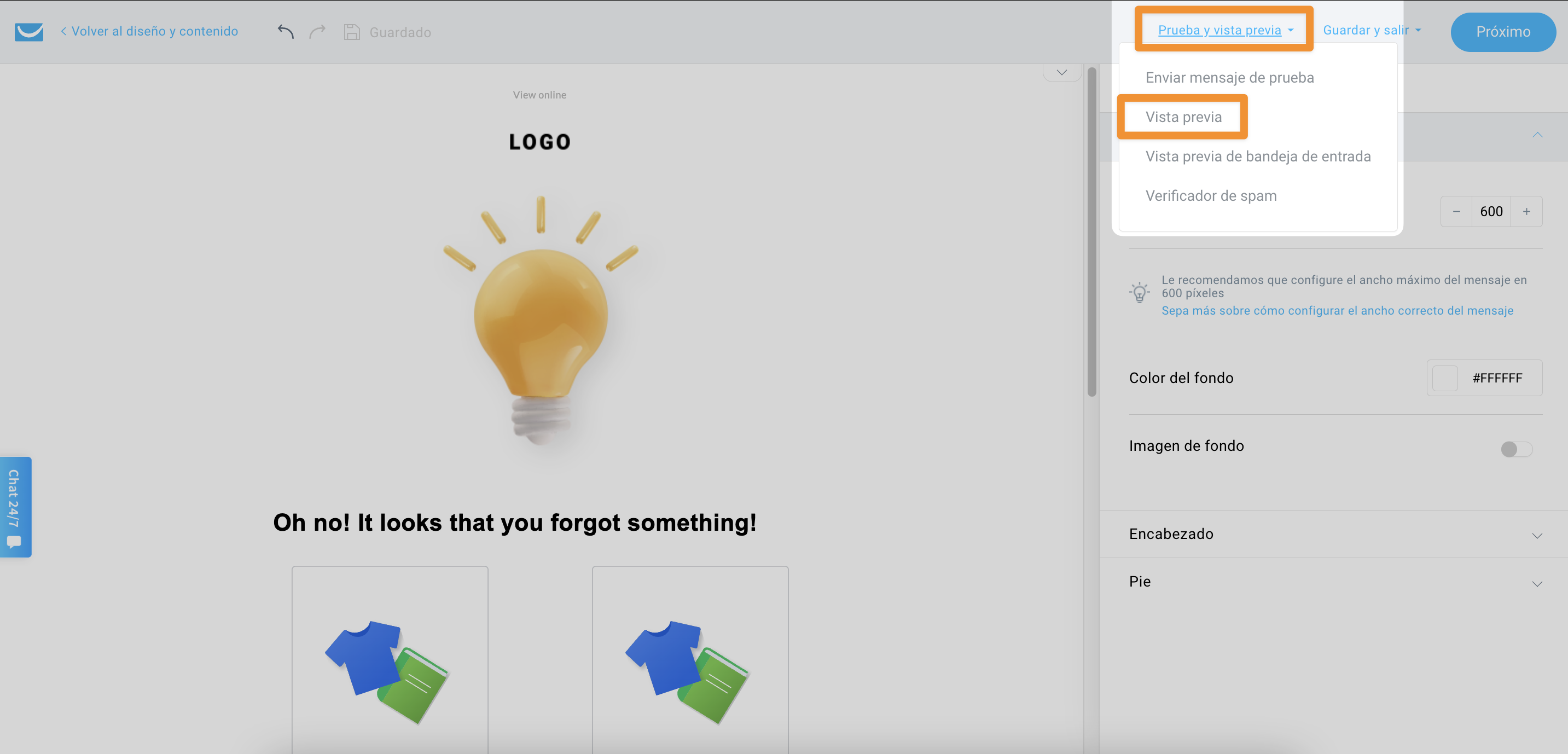Redo the change with the forward arrow
This screenshot has width=1568, height=754.
tap(317, 31)
